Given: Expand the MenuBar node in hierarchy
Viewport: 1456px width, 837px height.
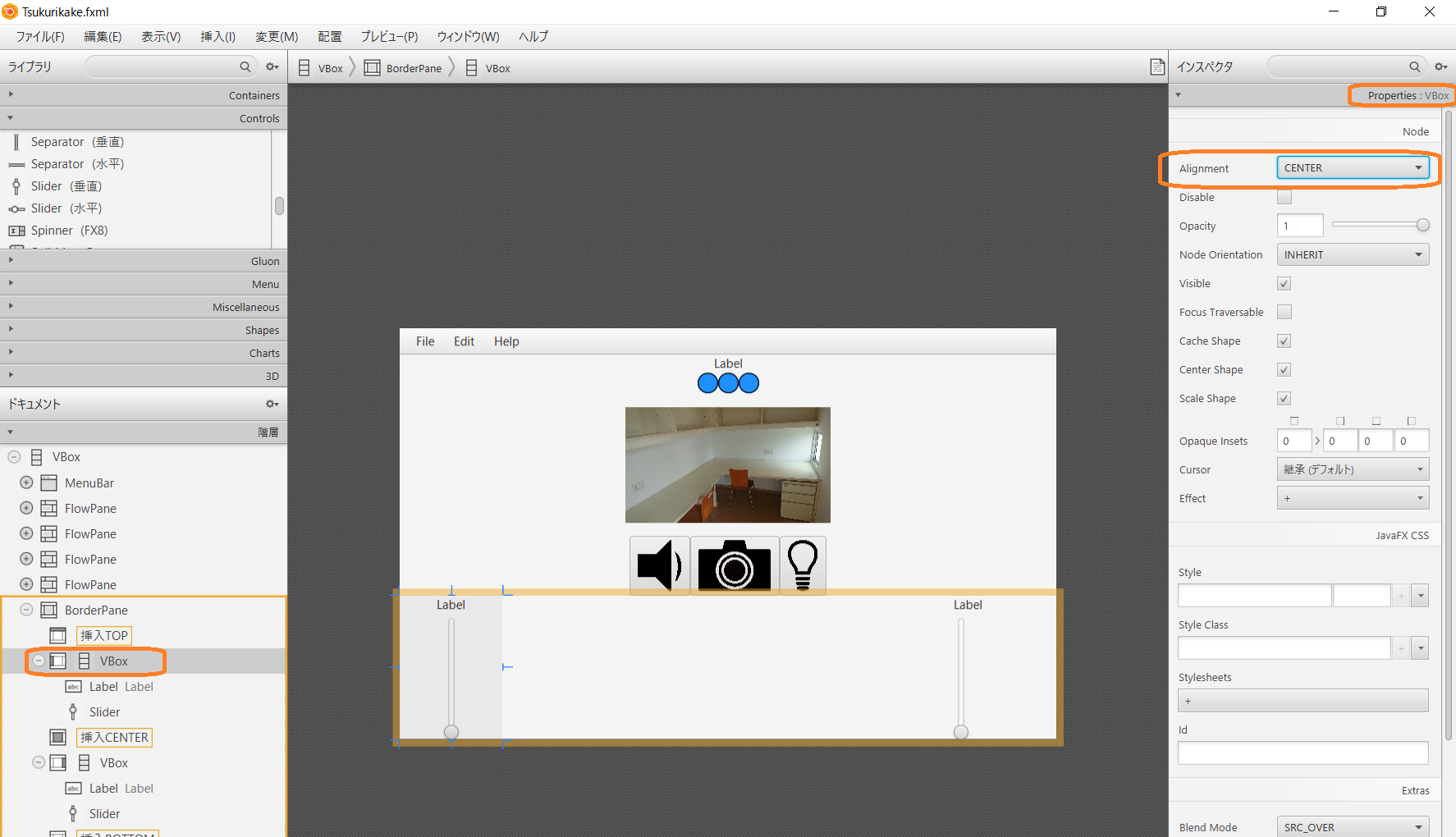Looking at the screenshot, I should [26, 483].
